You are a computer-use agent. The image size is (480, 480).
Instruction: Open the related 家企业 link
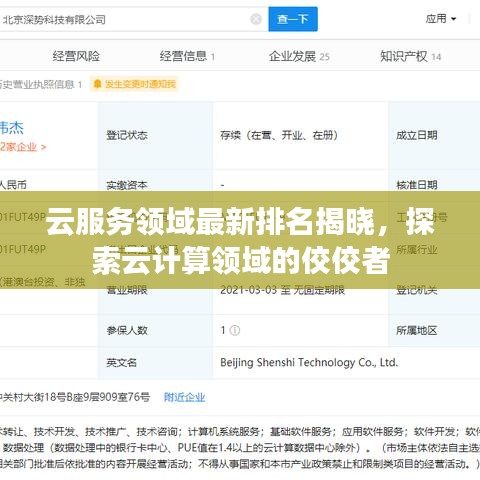click(23, 147)
